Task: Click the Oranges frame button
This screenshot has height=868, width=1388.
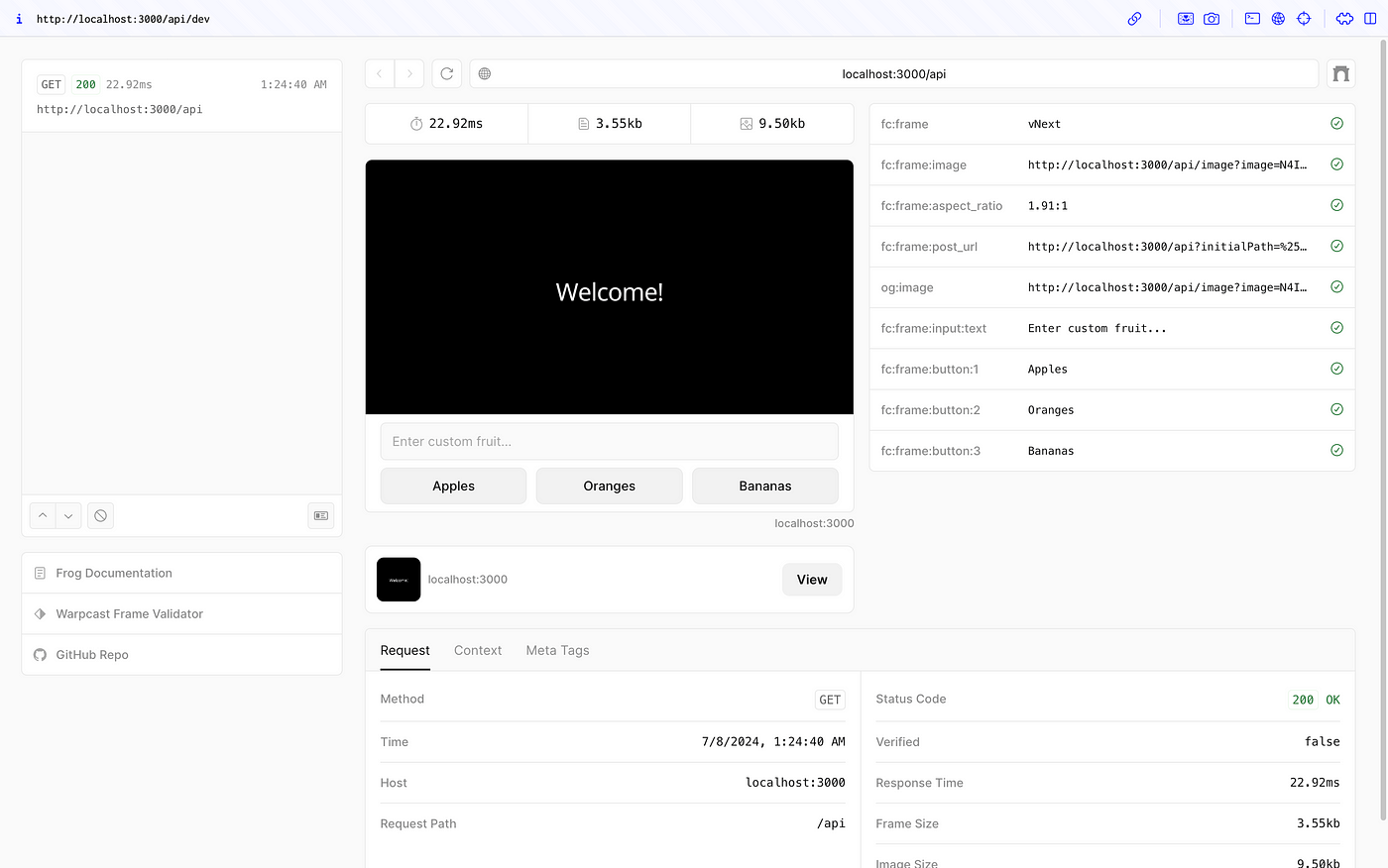Action: tap(609, 486)
